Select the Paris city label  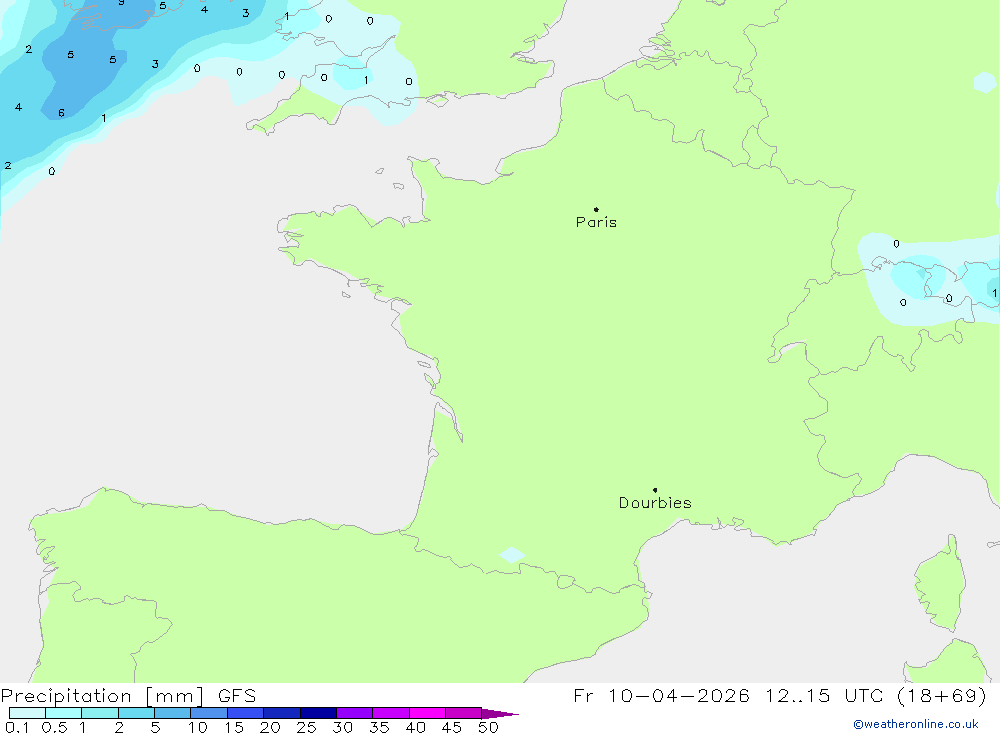click(x=596, y=222)
